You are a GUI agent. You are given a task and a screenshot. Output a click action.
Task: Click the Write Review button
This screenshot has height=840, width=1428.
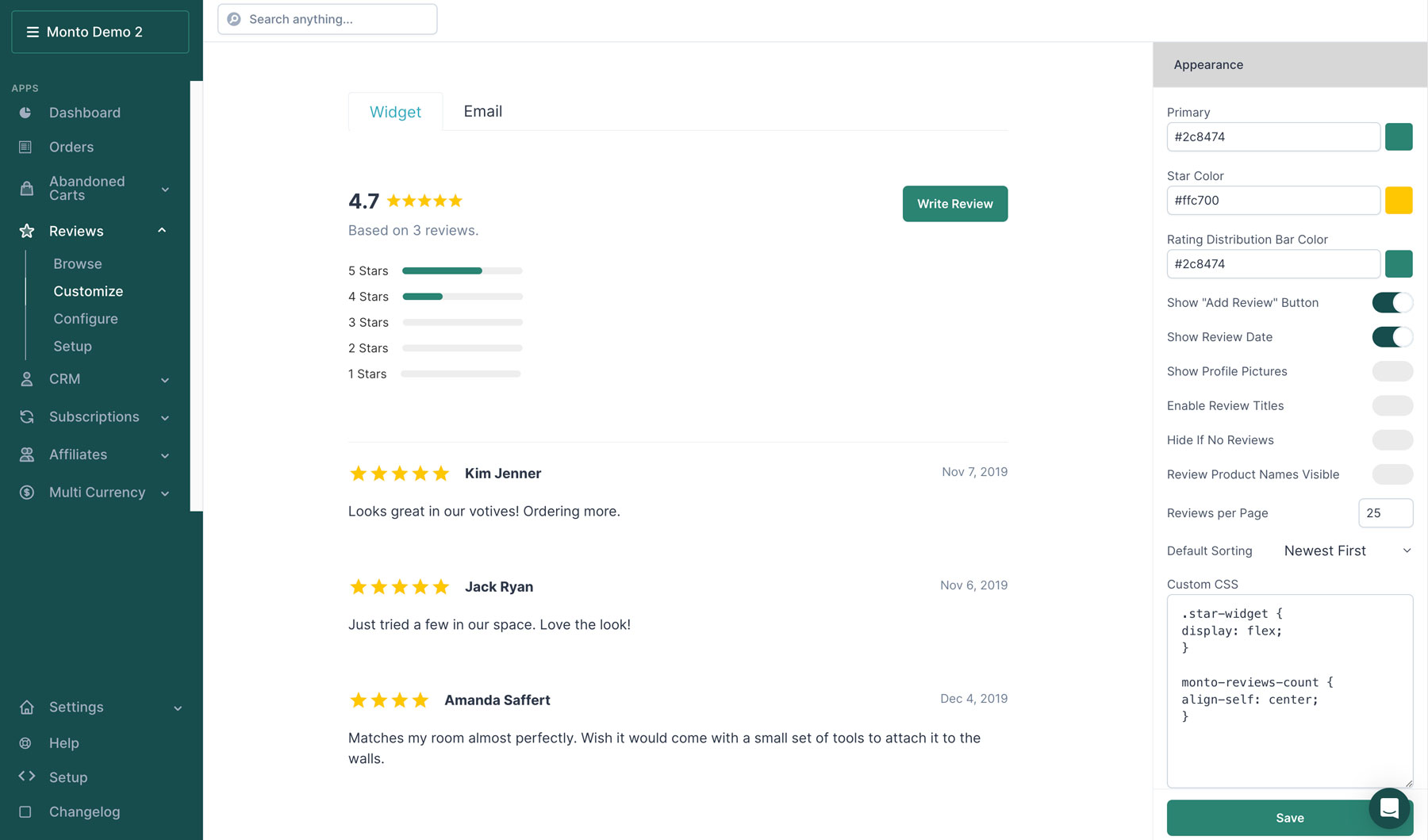click(x=955, y=204)
